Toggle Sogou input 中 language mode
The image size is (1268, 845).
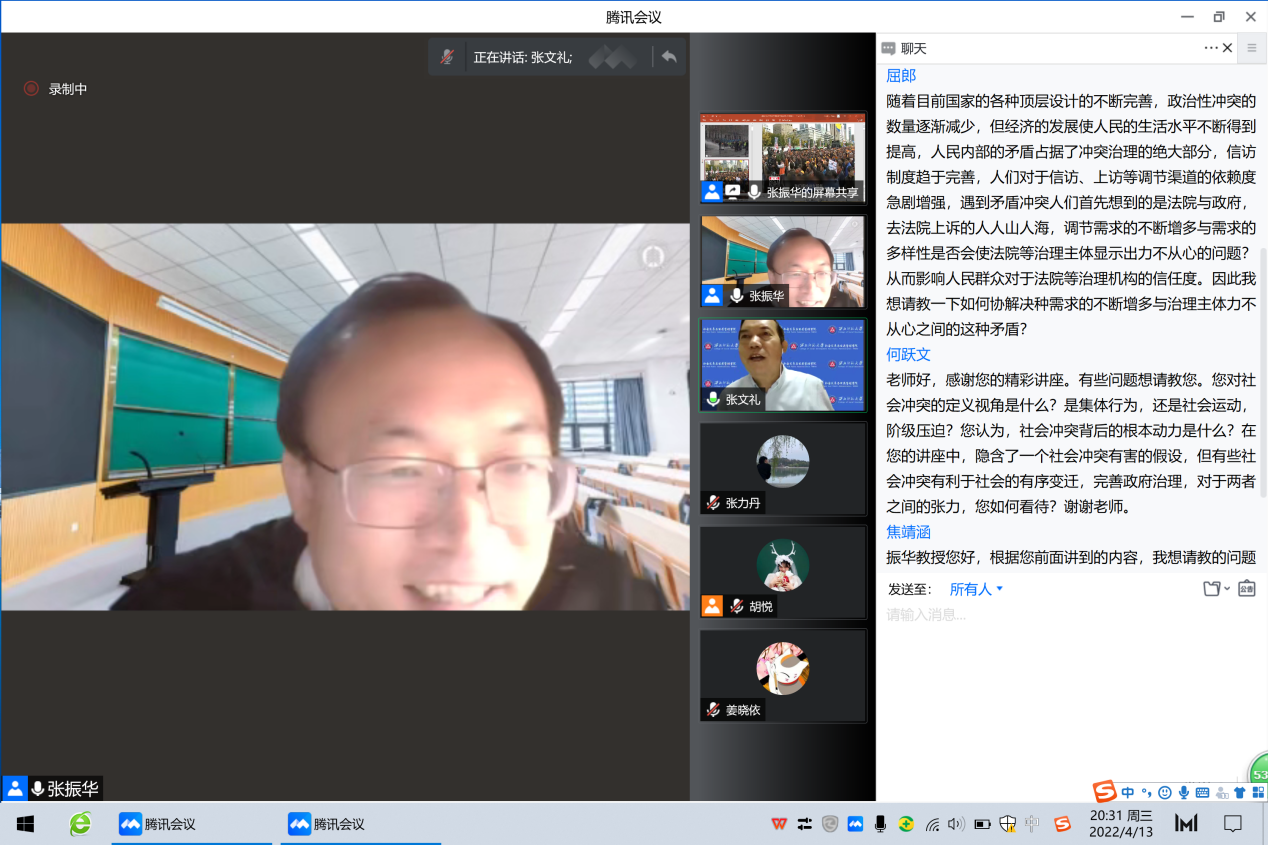pos(1128,793)
